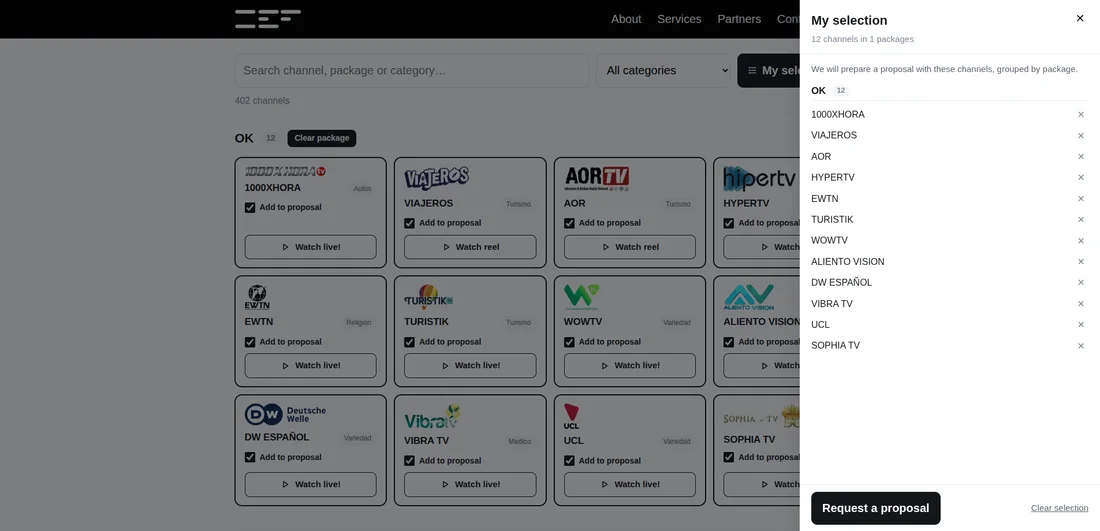Click the VIAJEROS channel logo
Viewport: 1100px width, 531px height.
click(x=436, y=178)
